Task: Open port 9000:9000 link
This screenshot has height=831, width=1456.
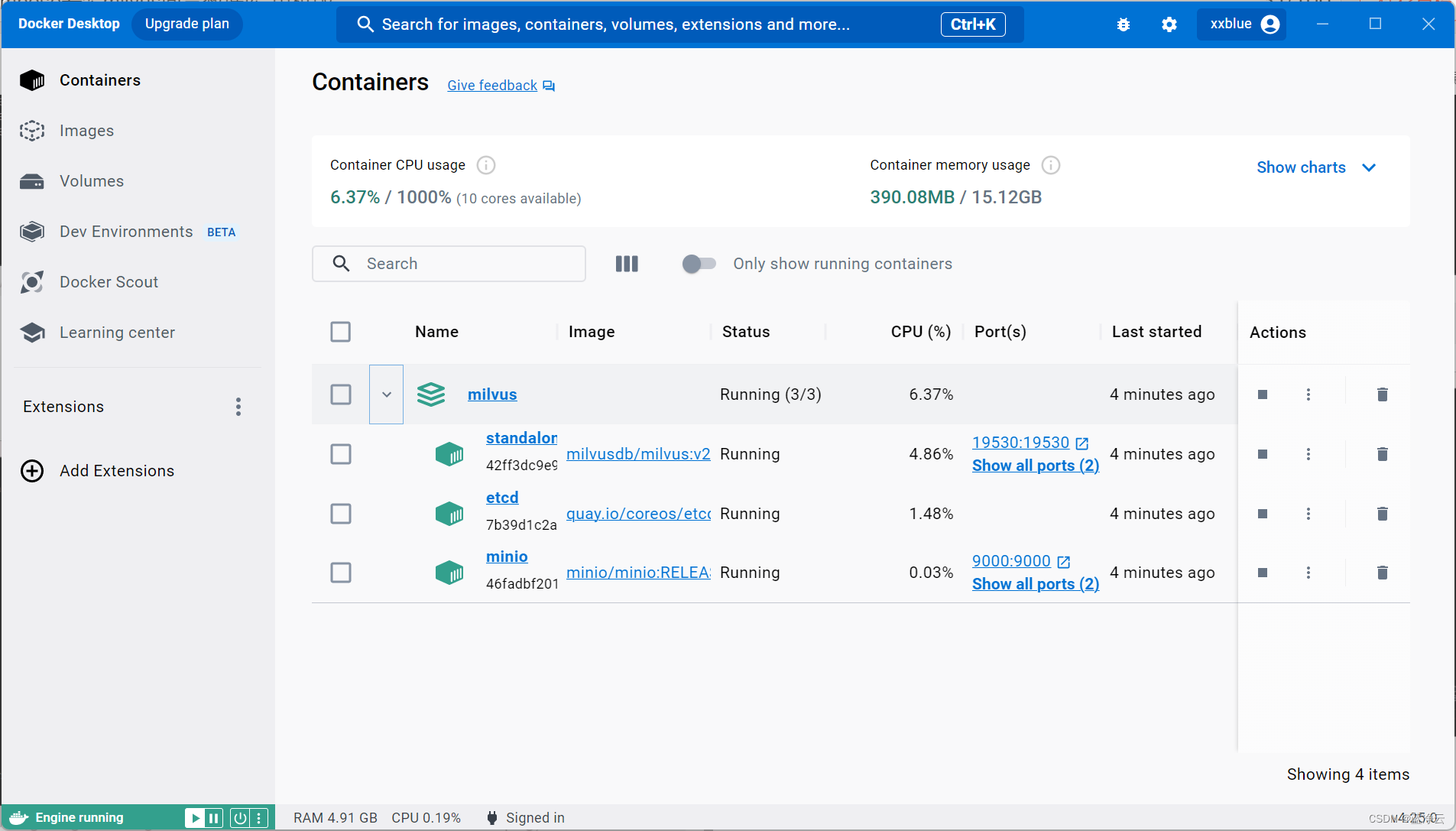Action: 1012,561
